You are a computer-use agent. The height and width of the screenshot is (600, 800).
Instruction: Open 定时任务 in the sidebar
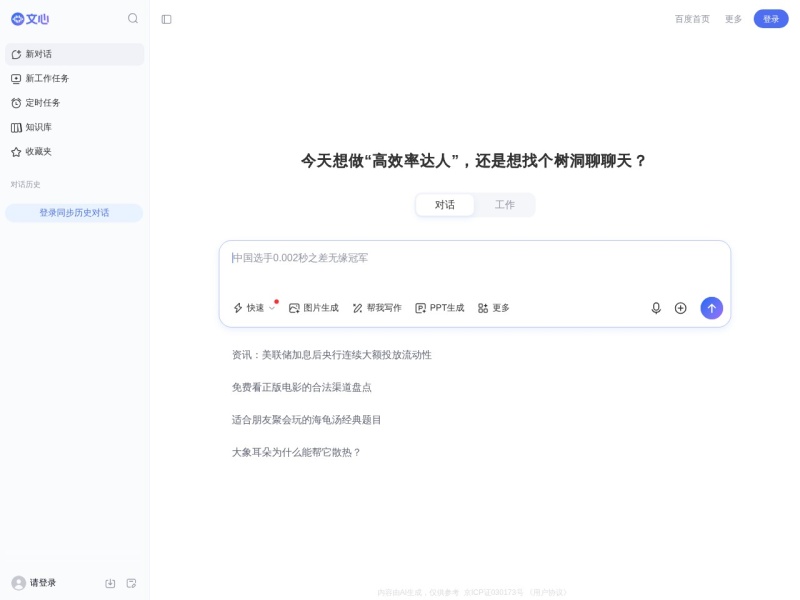[74, 103]
